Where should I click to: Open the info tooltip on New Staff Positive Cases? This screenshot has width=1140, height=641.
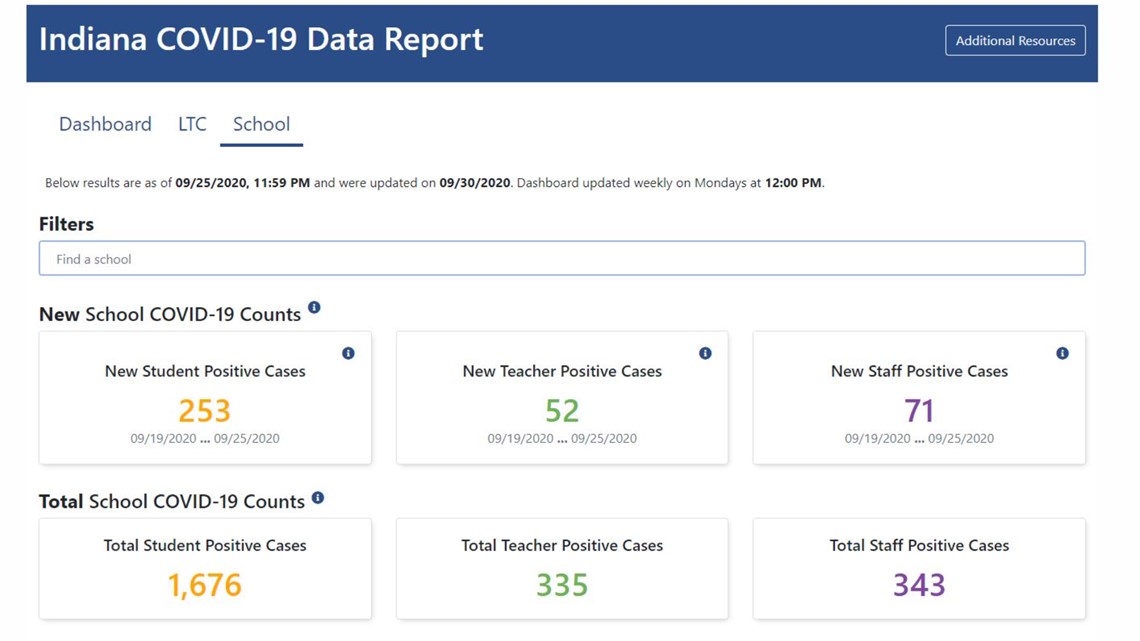[x=1062, y=353]
